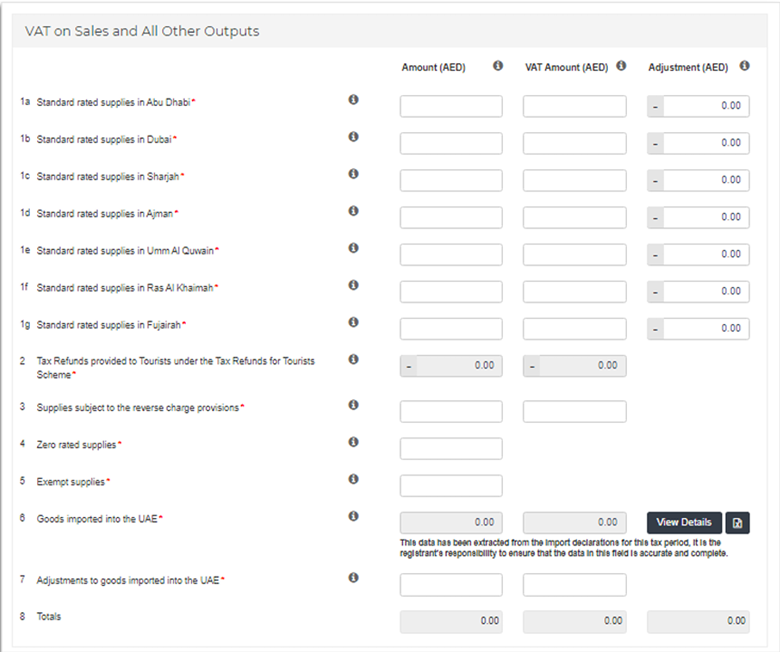The image size is (780, 652).
Task: Click Amount field for Zero rated supplies
Action: pos(451,448)
